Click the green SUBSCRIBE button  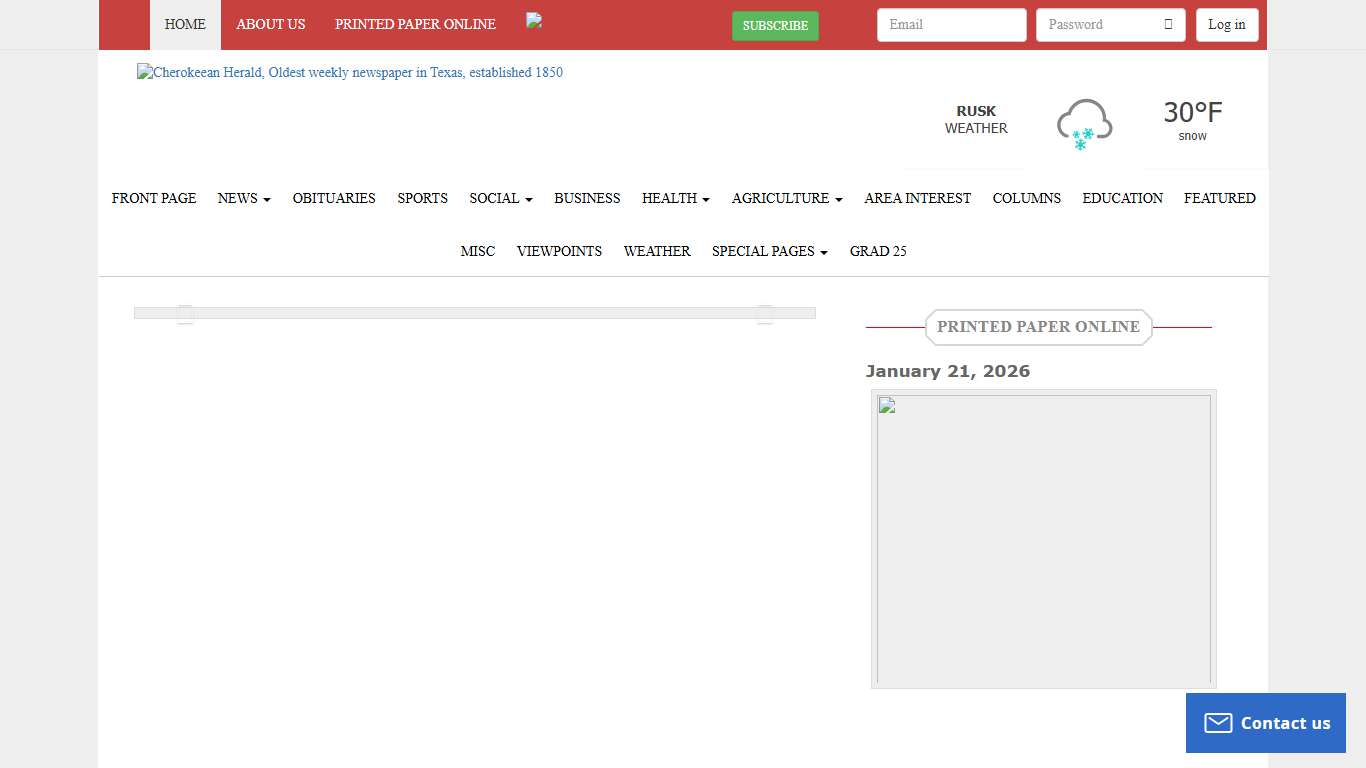tap(775, 26)
